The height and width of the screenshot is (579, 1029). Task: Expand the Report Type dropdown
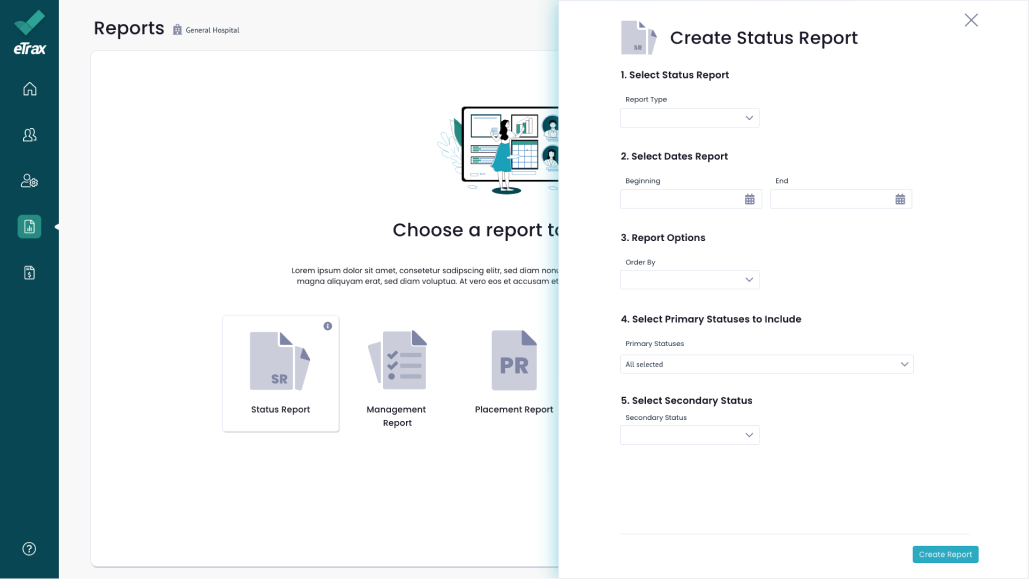[x=690, y=118]
